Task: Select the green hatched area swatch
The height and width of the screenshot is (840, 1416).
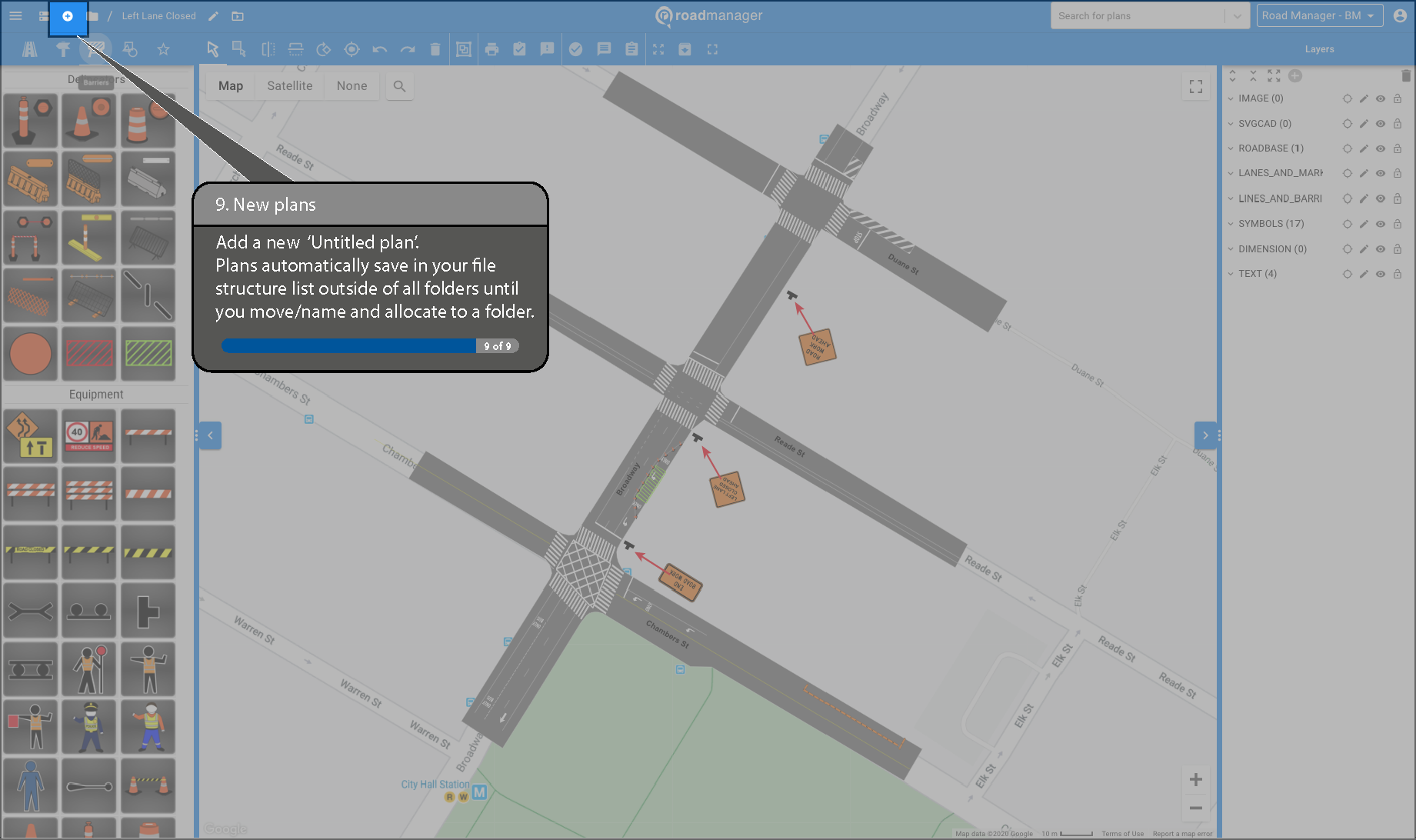Action: coord(148,354)
